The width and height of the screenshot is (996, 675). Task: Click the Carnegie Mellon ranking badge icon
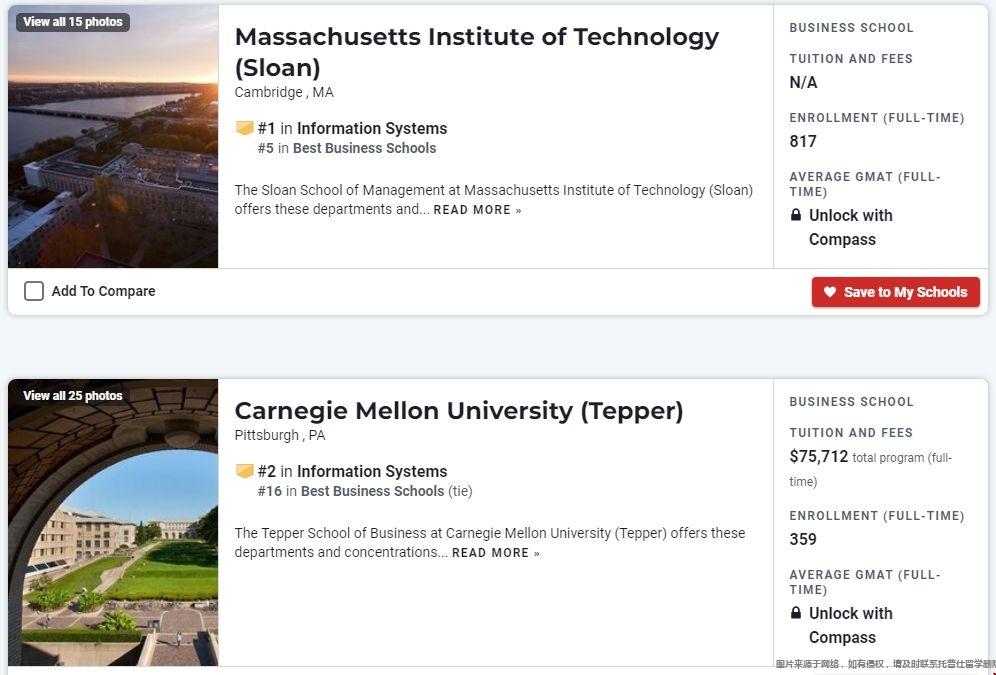pos(244,471)
